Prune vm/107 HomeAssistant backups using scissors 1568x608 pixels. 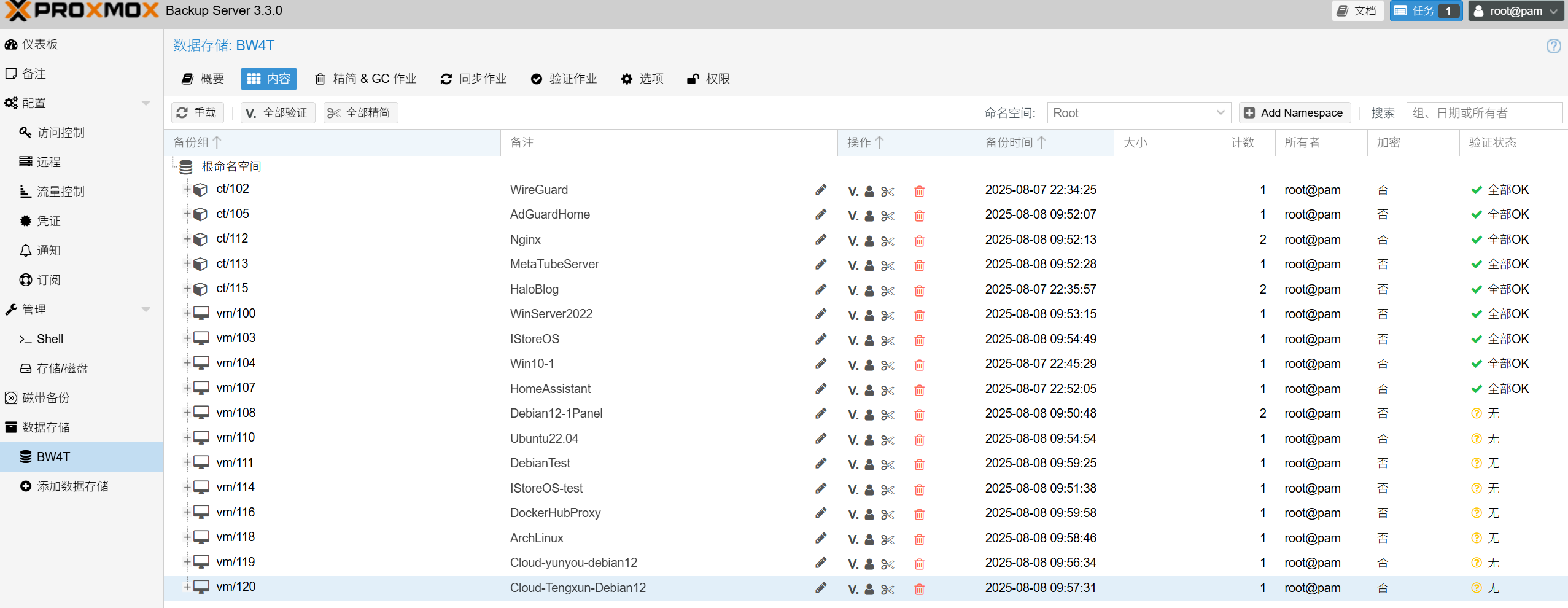click(888, 391)
